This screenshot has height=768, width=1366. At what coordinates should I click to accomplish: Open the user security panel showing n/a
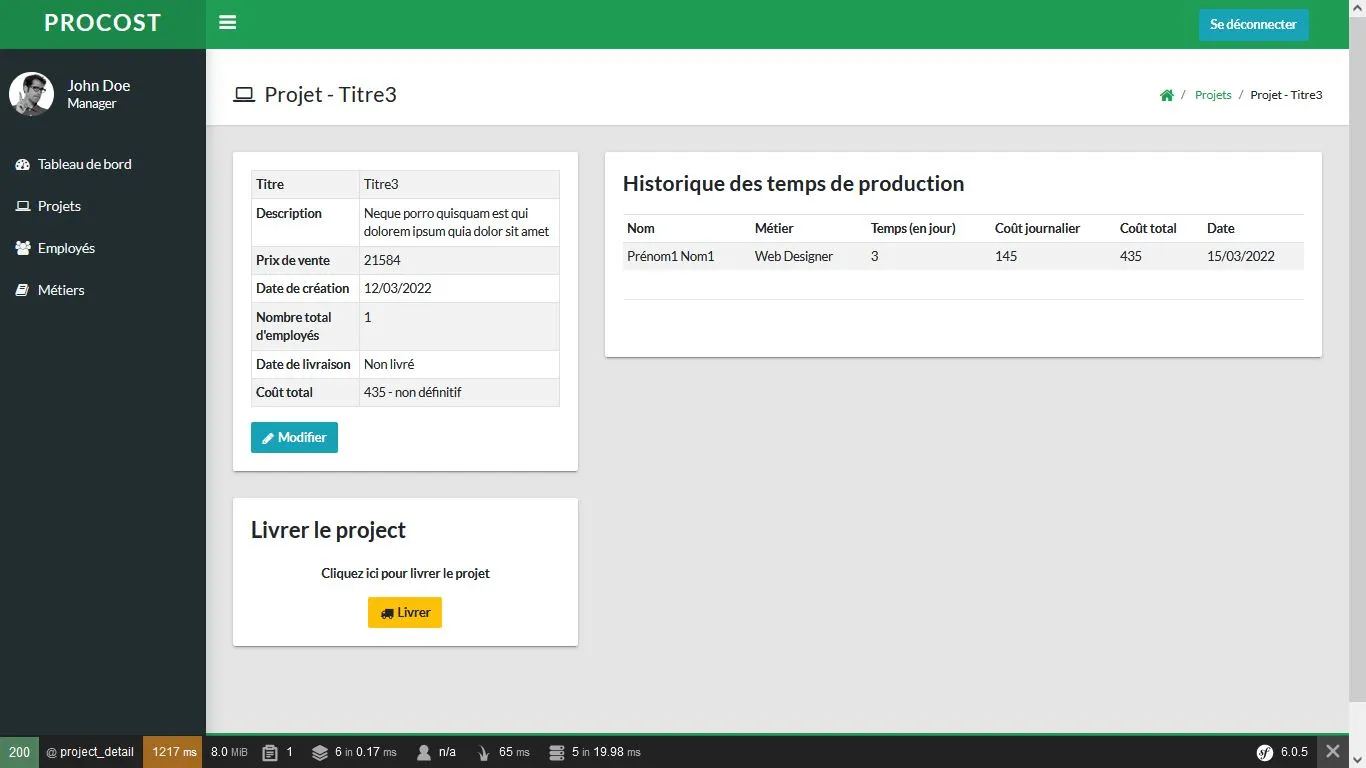(x=435, y=752)
